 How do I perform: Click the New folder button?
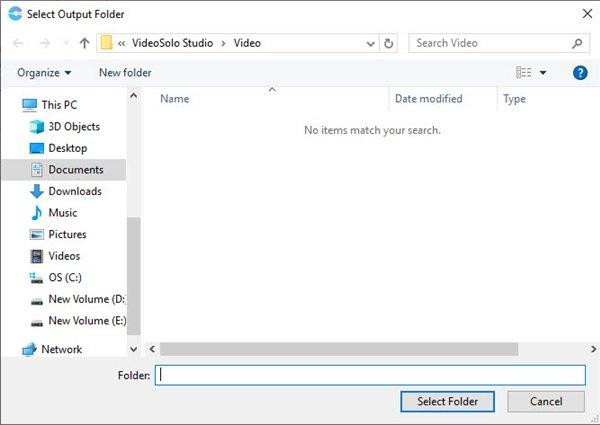(125, 73)
